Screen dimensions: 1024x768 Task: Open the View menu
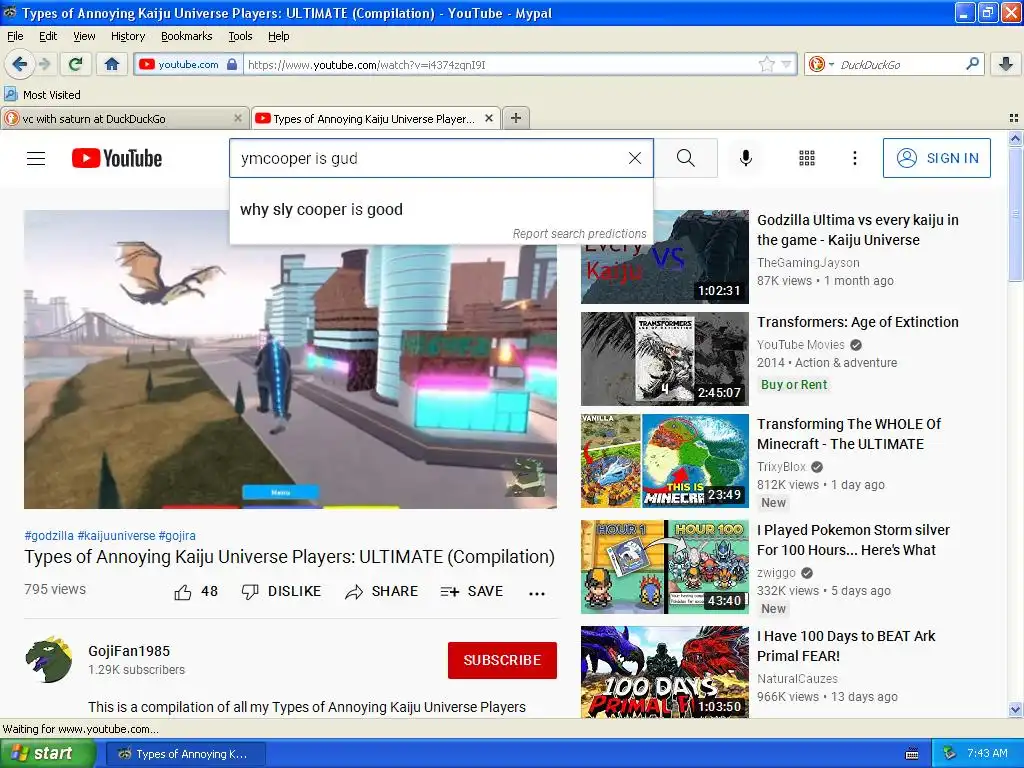[x=84, y=36]
